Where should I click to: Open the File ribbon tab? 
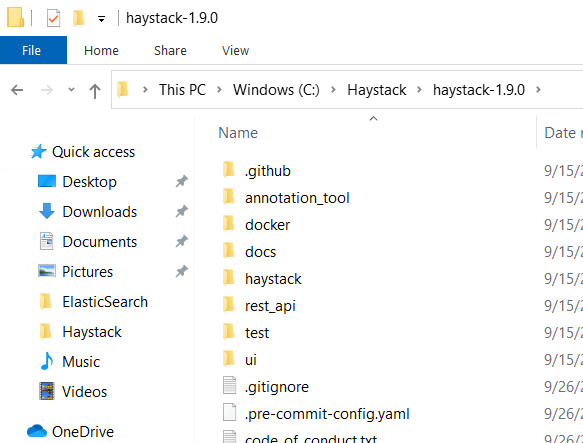[x=33, y=50]
